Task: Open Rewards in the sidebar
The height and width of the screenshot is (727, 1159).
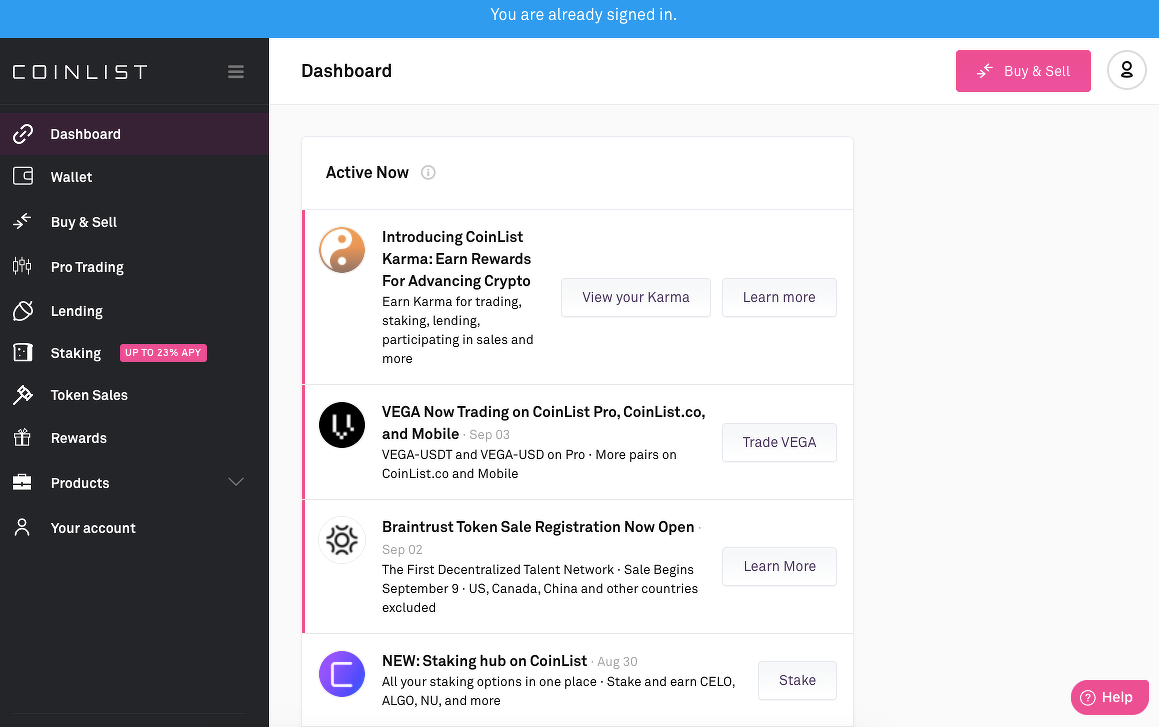Action: pos(134,437)
